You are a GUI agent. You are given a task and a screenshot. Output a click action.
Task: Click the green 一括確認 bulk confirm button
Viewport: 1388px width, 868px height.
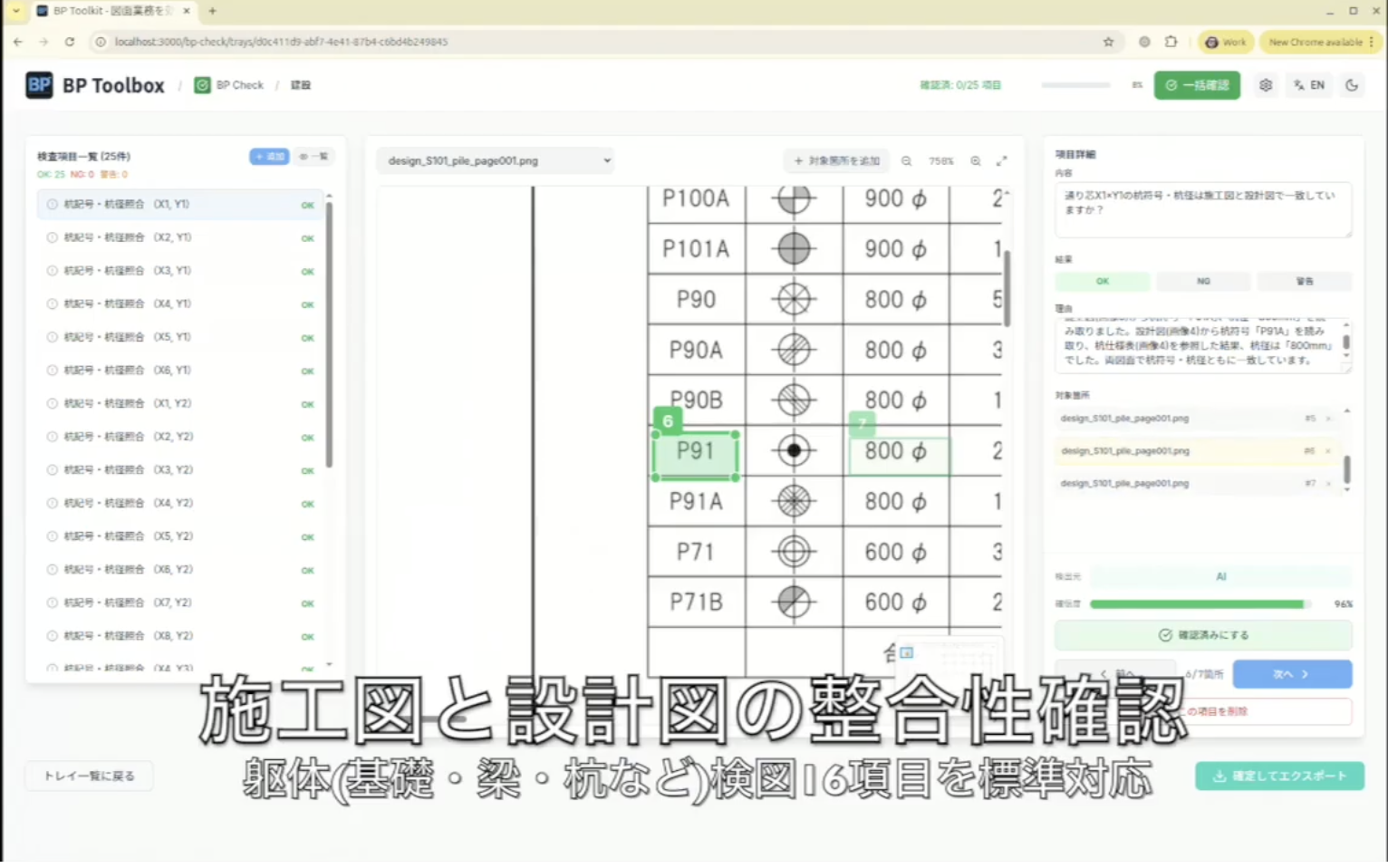click(x=1196, y=85)
